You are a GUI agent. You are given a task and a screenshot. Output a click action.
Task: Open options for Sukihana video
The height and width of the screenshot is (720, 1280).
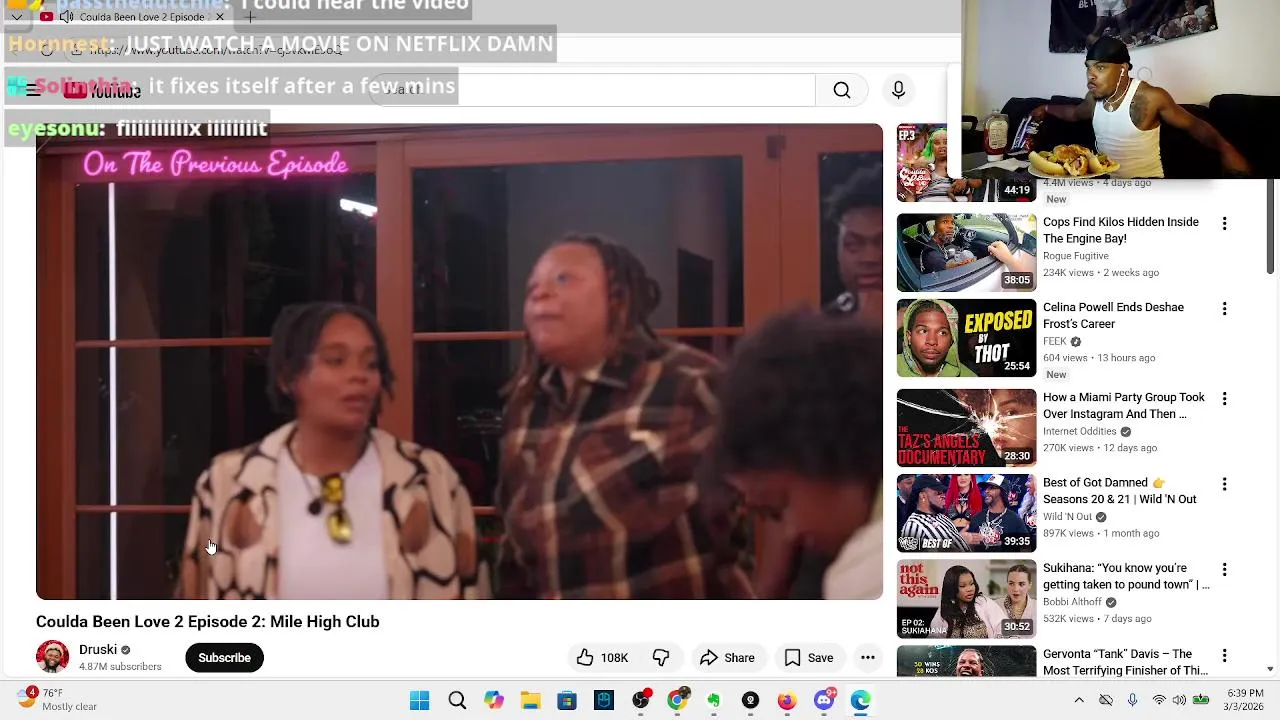1224,569
